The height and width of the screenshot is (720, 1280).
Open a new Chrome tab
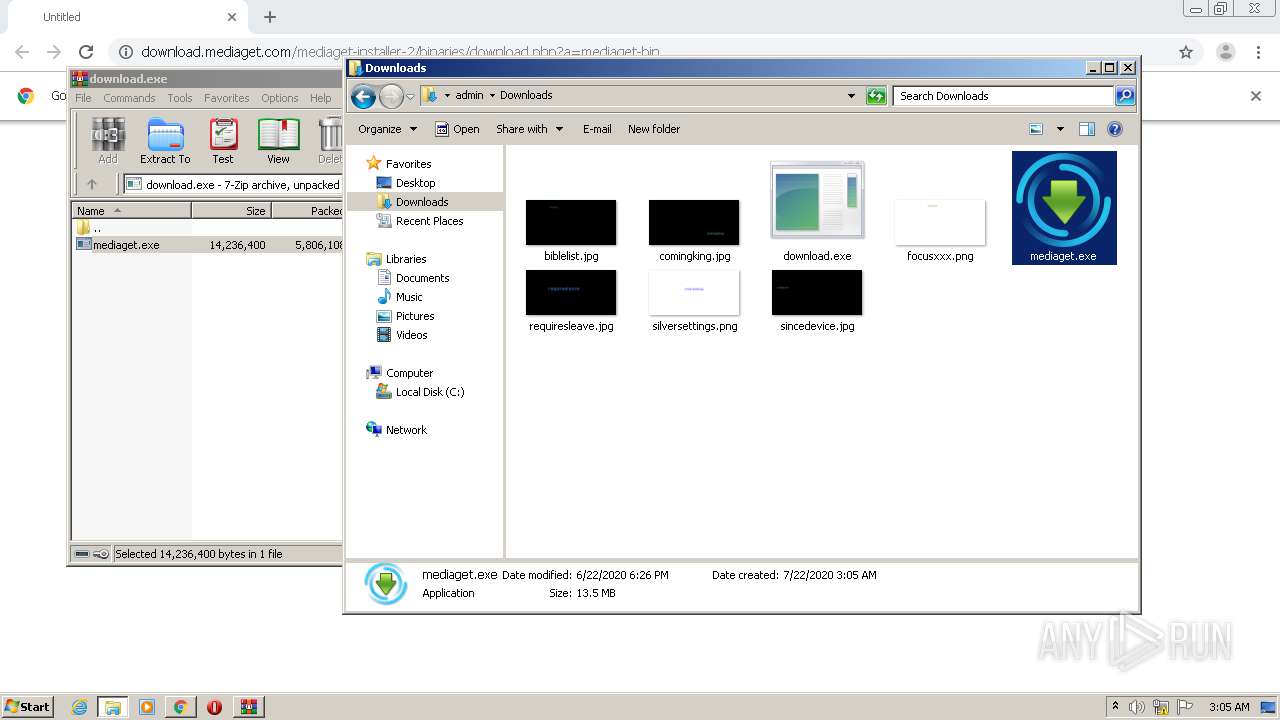270,17
